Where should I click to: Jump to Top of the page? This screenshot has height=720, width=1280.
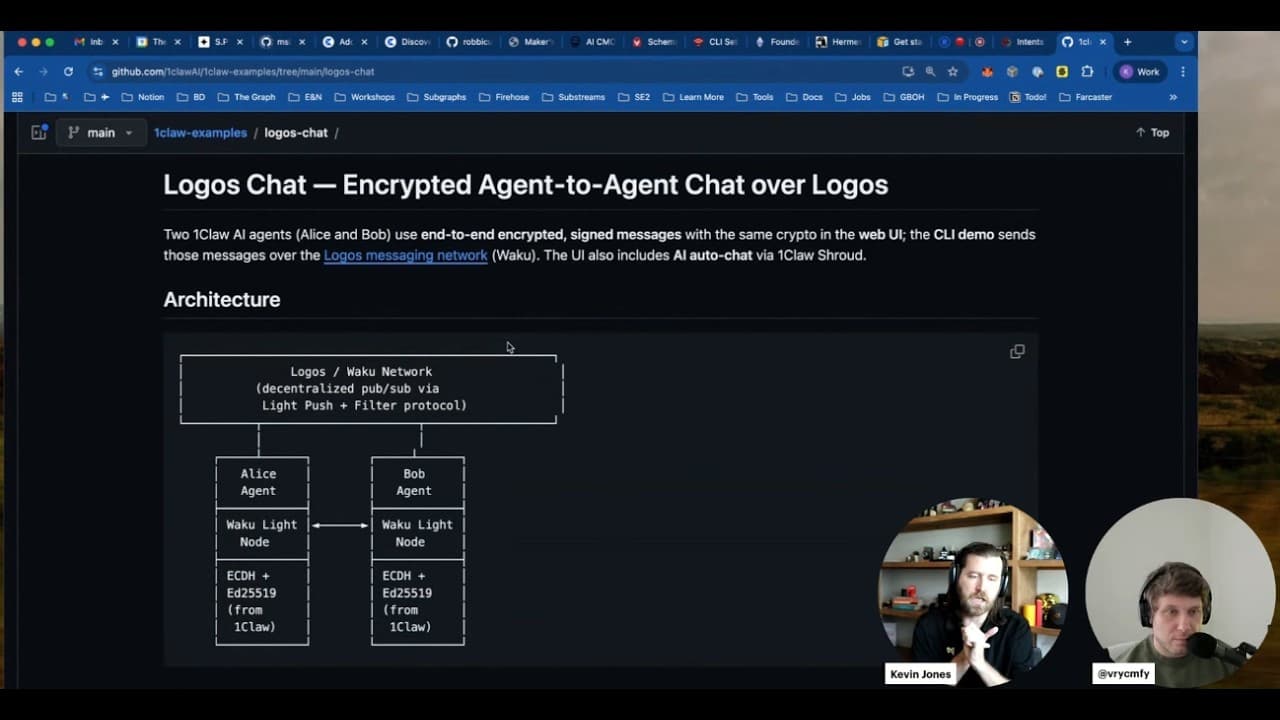(1152, 132)
